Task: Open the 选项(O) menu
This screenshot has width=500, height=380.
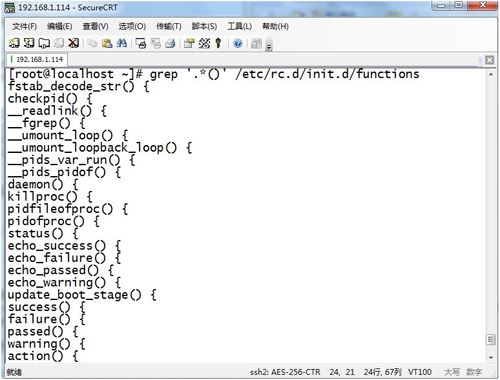Action: coord(132,26)
